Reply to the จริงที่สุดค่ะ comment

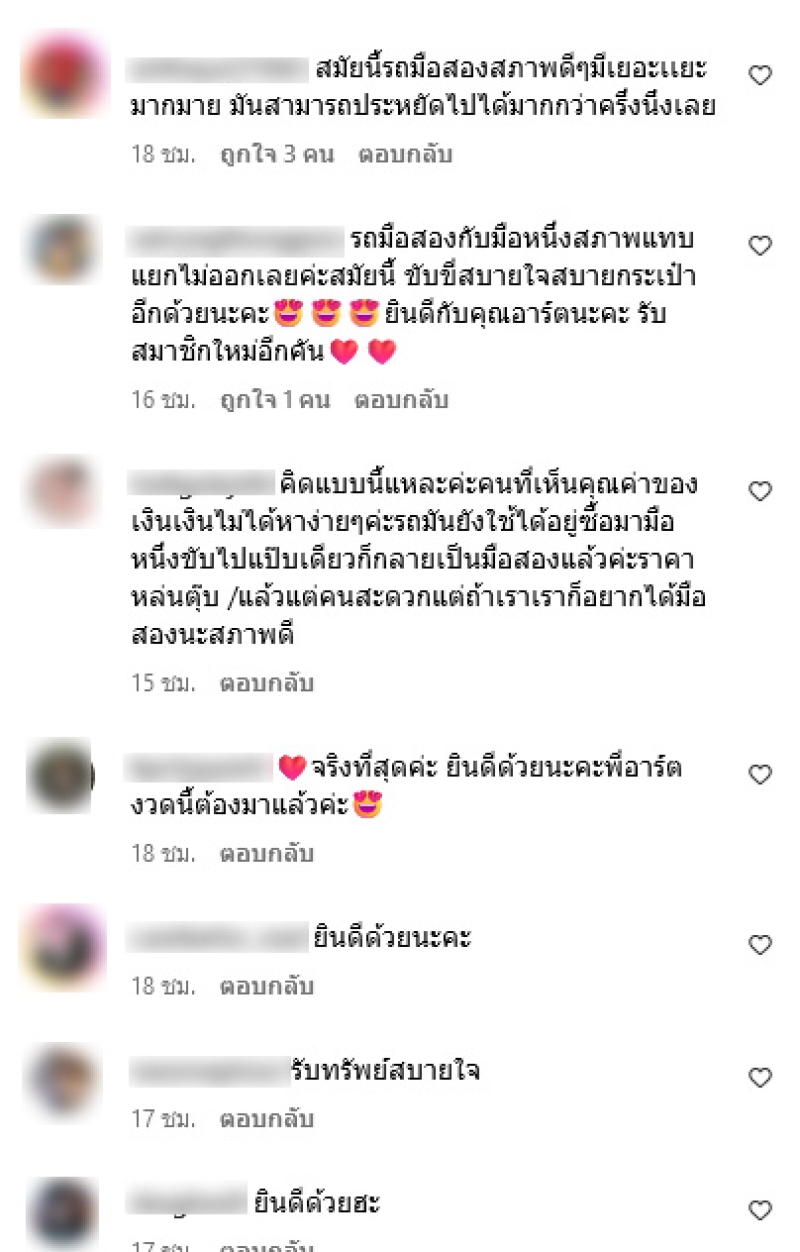pos(267,853)
